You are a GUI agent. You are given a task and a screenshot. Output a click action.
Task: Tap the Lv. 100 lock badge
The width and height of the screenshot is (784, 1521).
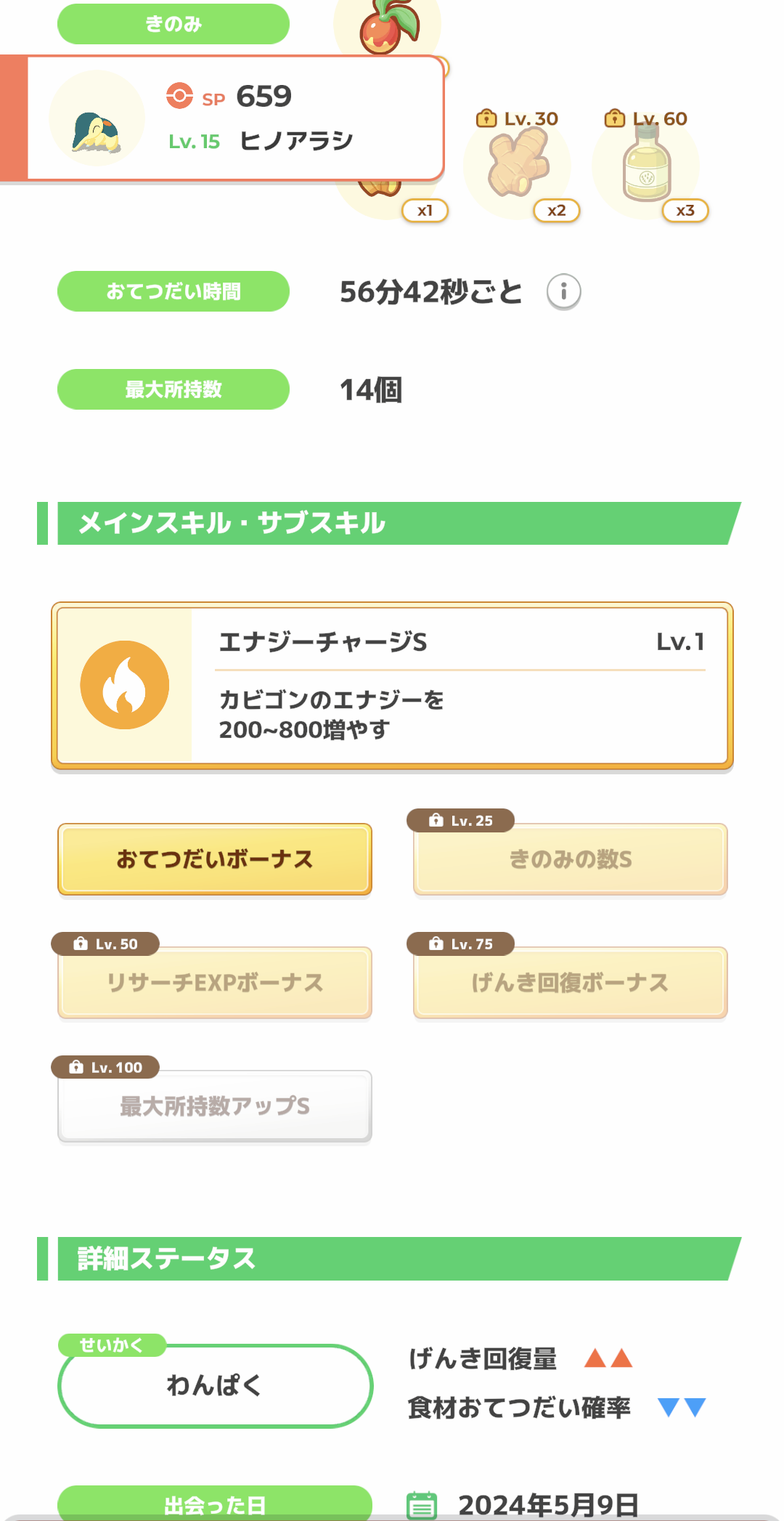(x=106, y=1067)
